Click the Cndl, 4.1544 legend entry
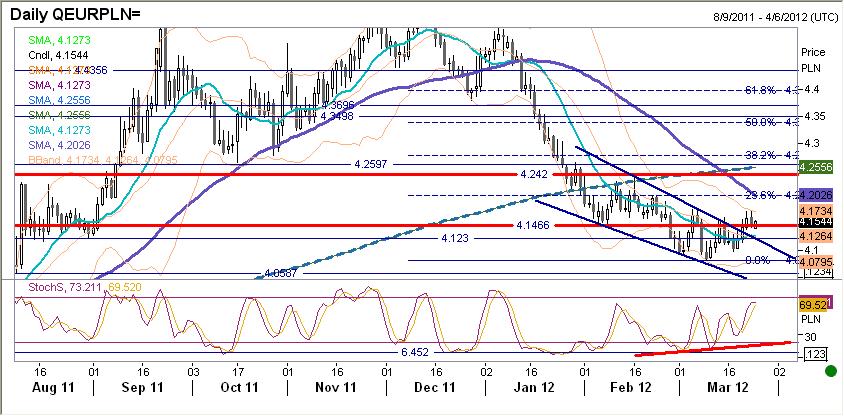Screen dimensions: 844x416 point(58,55)
